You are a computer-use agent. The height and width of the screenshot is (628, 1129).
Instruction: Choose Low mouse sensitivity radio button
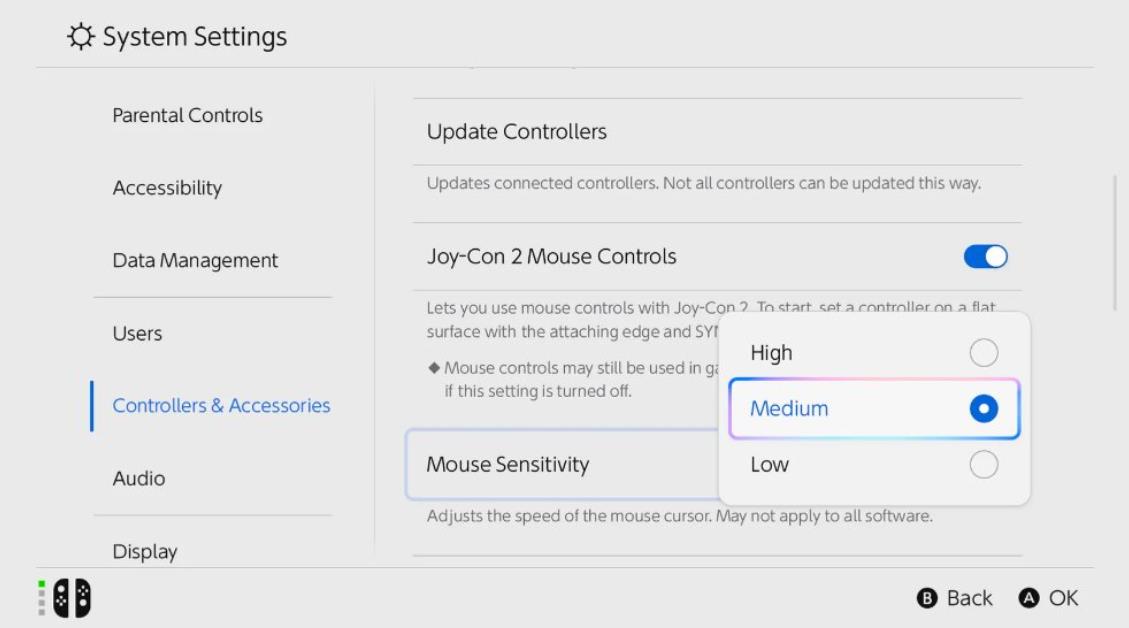983,465
